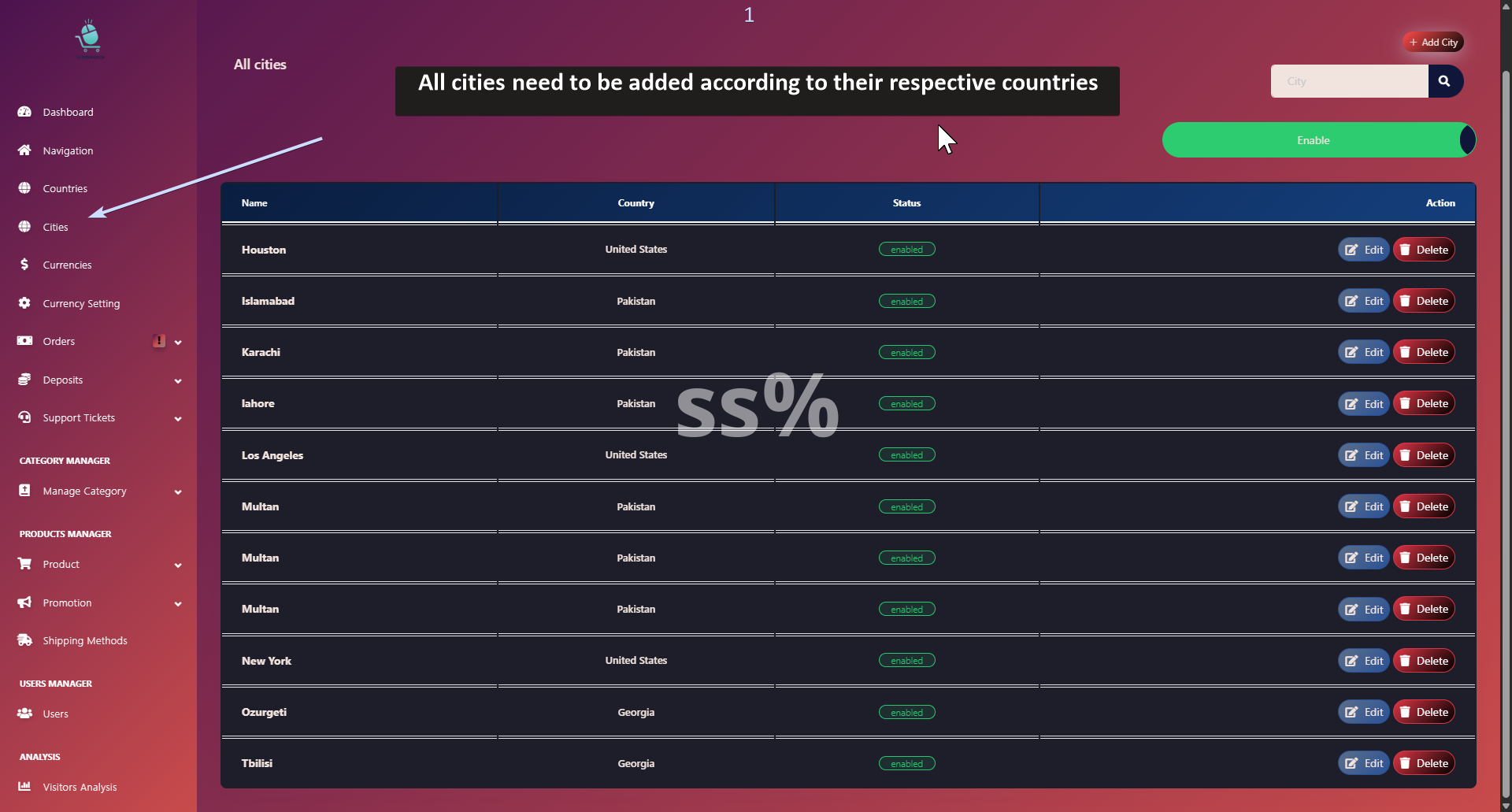Delete the Islamabad city row
The height and width of the screenshot is (812, 1512).
point(1424,301)
